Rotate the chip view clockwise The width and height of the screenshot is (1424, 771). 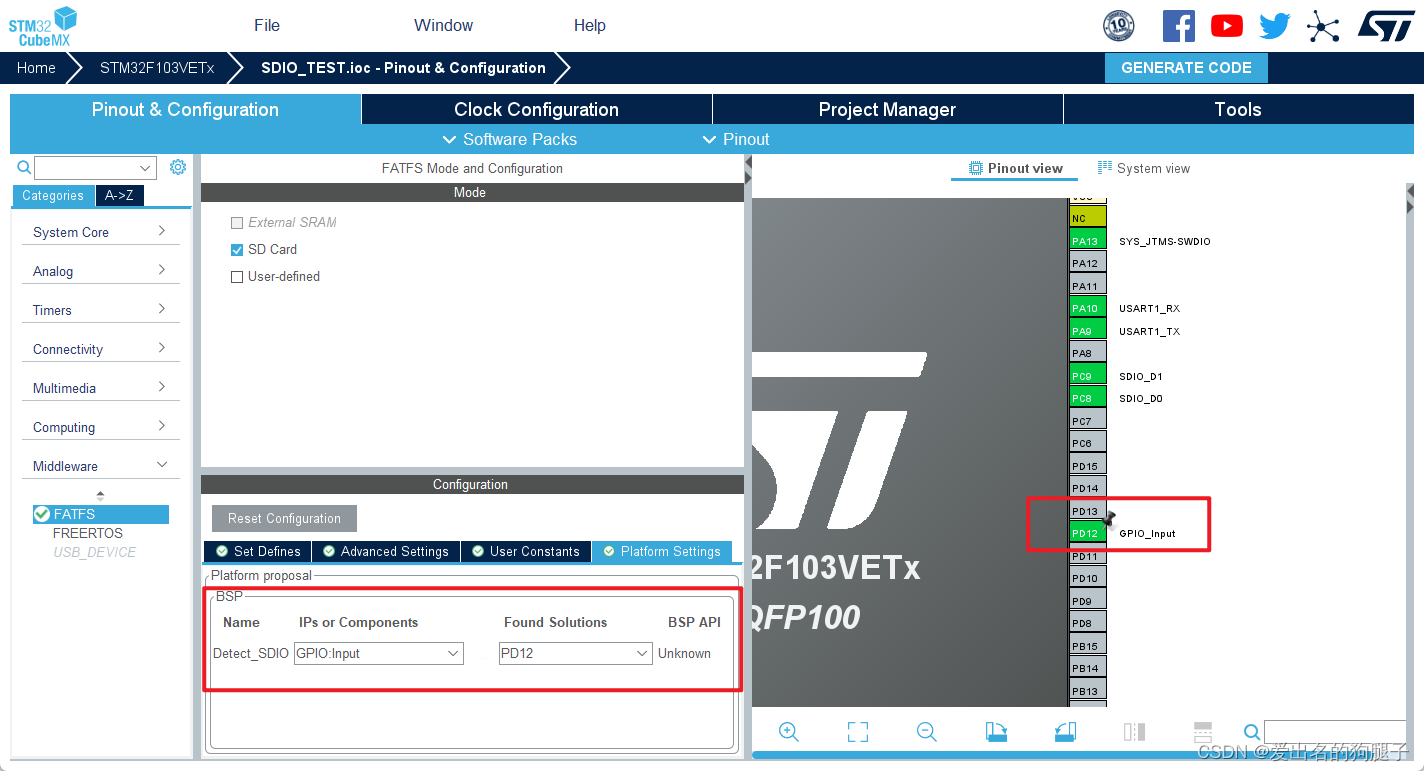click(996, 732)
